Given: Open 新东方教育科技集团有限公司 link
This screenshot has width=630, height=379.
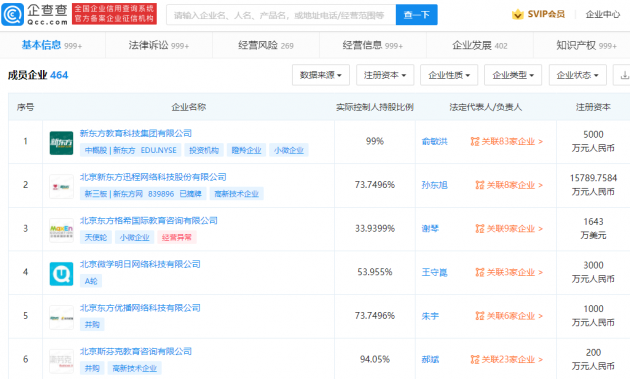Looking at the screenshot, I should pyautogui.click(x=136, y=133).
